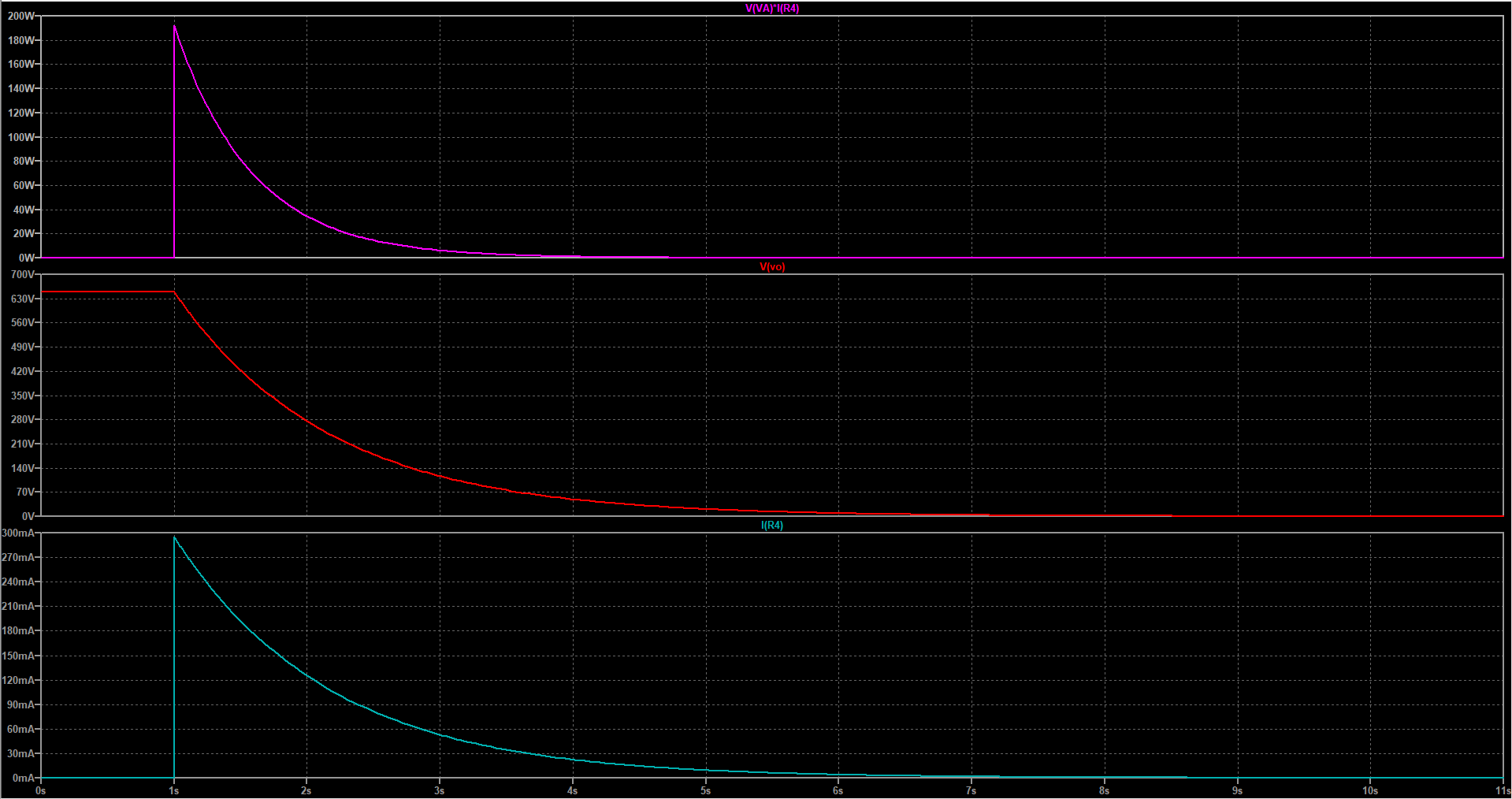Click the 11s time axis label

1503,790
